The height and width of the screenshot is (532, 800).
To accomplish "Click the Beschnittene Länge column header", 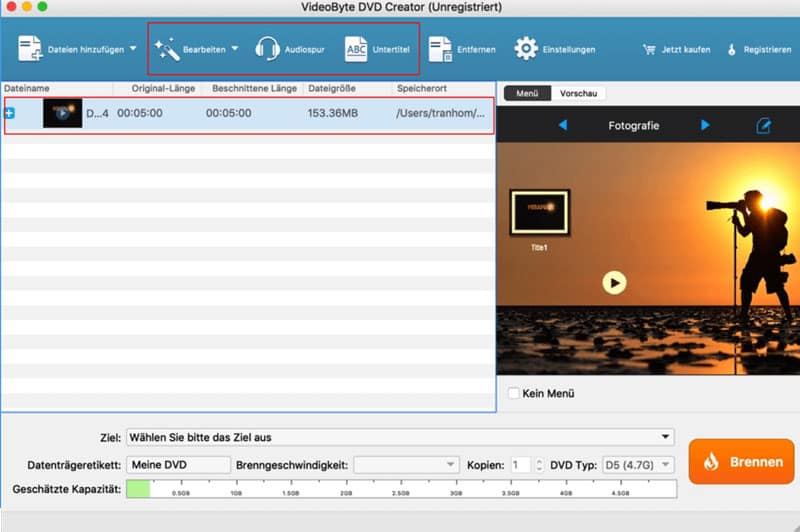I will (255, 88).
